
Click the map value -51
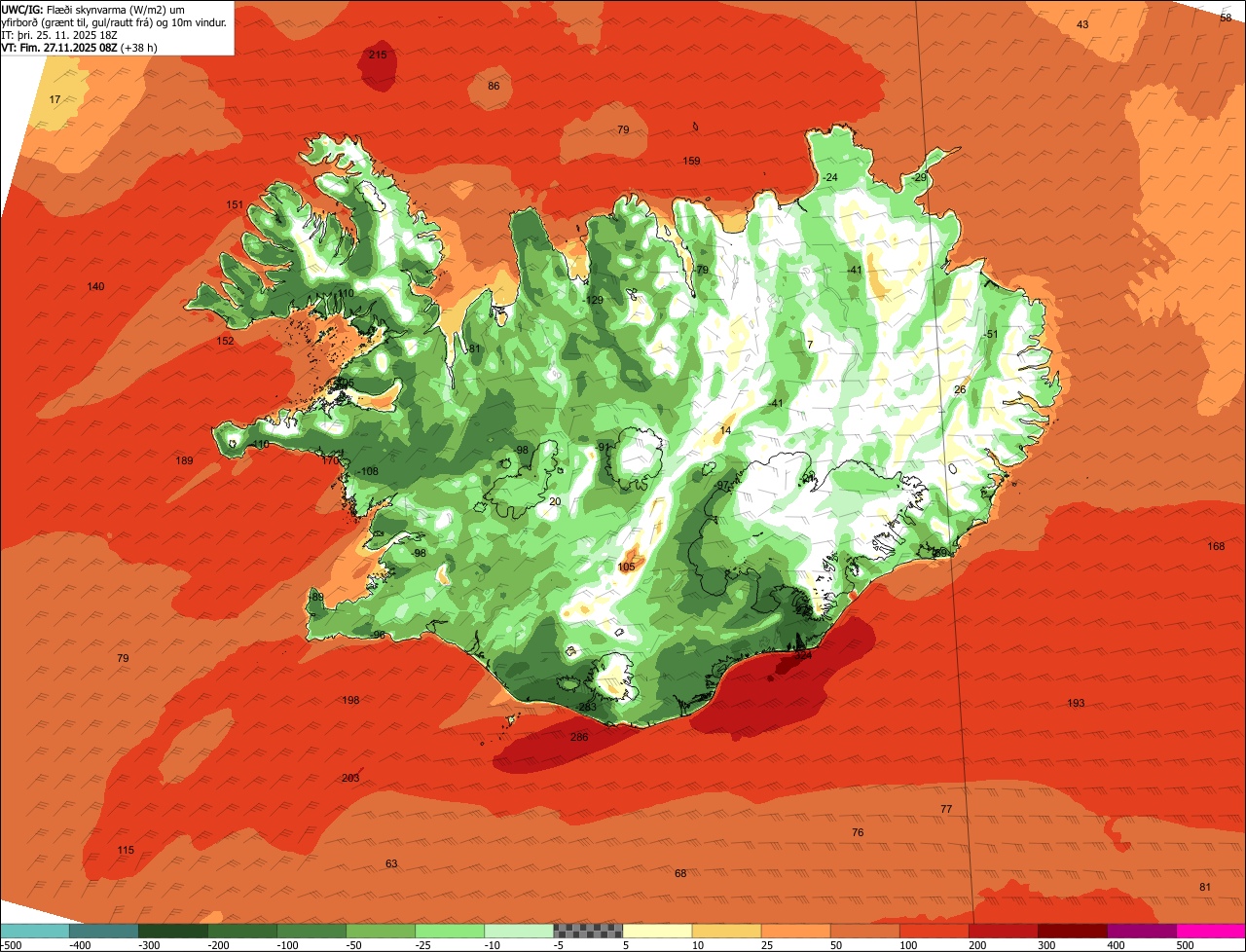pos(991,334)
